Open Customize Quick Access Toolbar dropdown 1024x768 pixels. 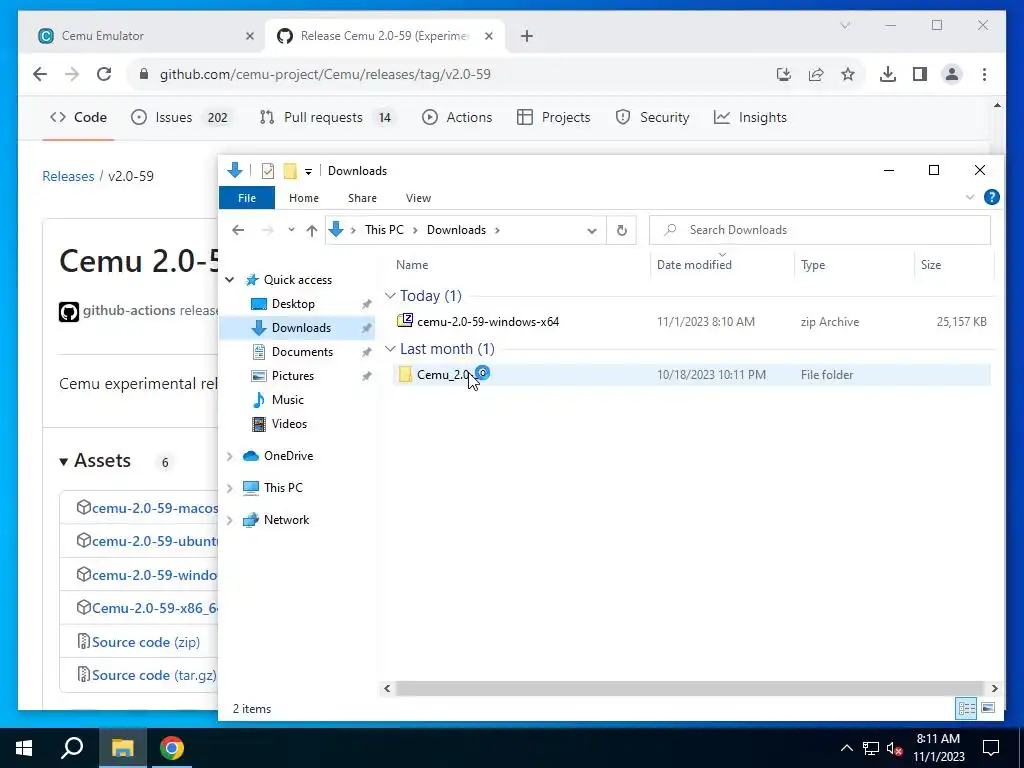tap(308, 172)
